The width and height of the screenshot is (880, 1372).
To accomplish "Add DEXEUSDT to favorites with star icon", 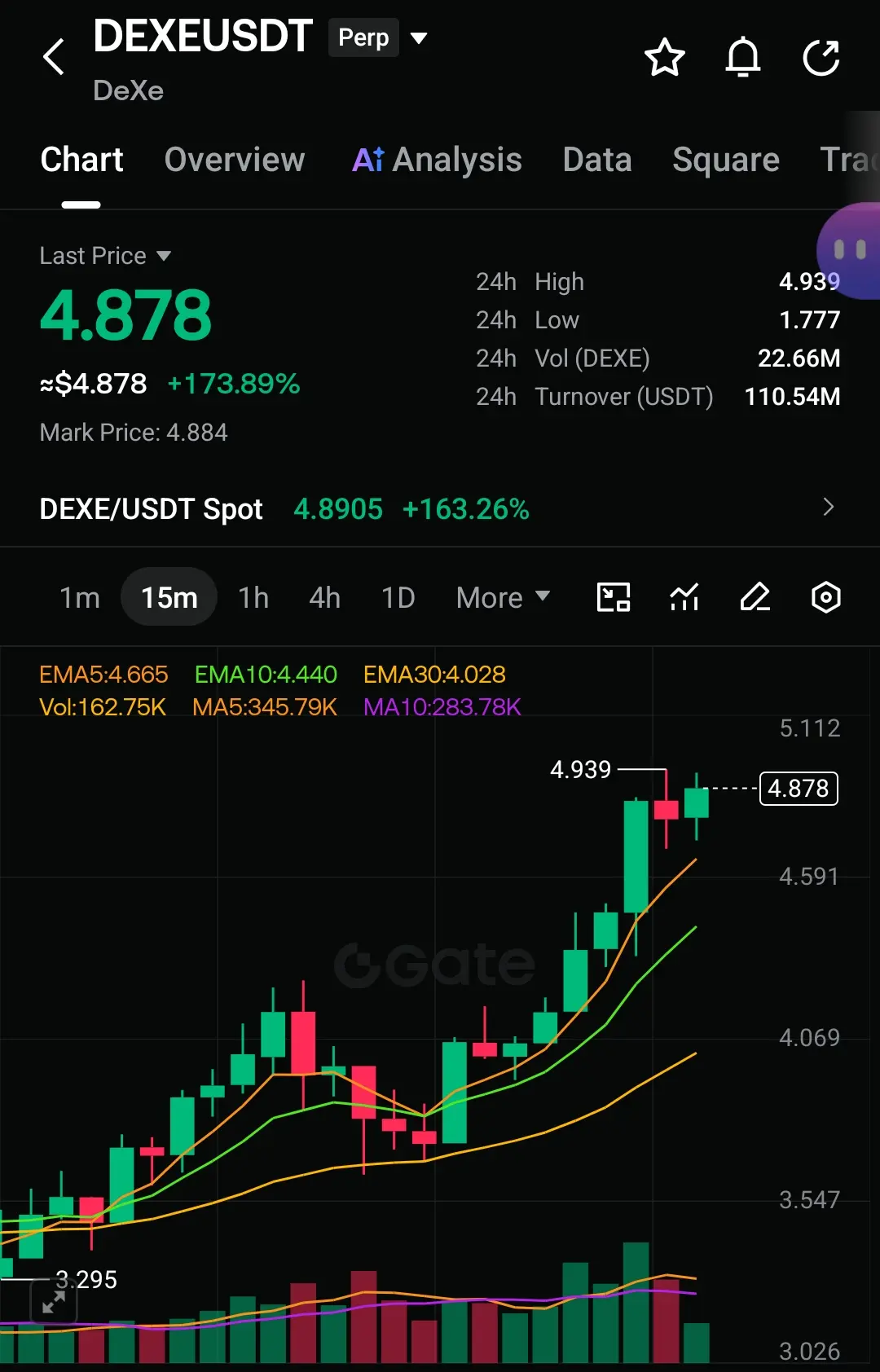I will pyautogui.click(x=665, y=57).
